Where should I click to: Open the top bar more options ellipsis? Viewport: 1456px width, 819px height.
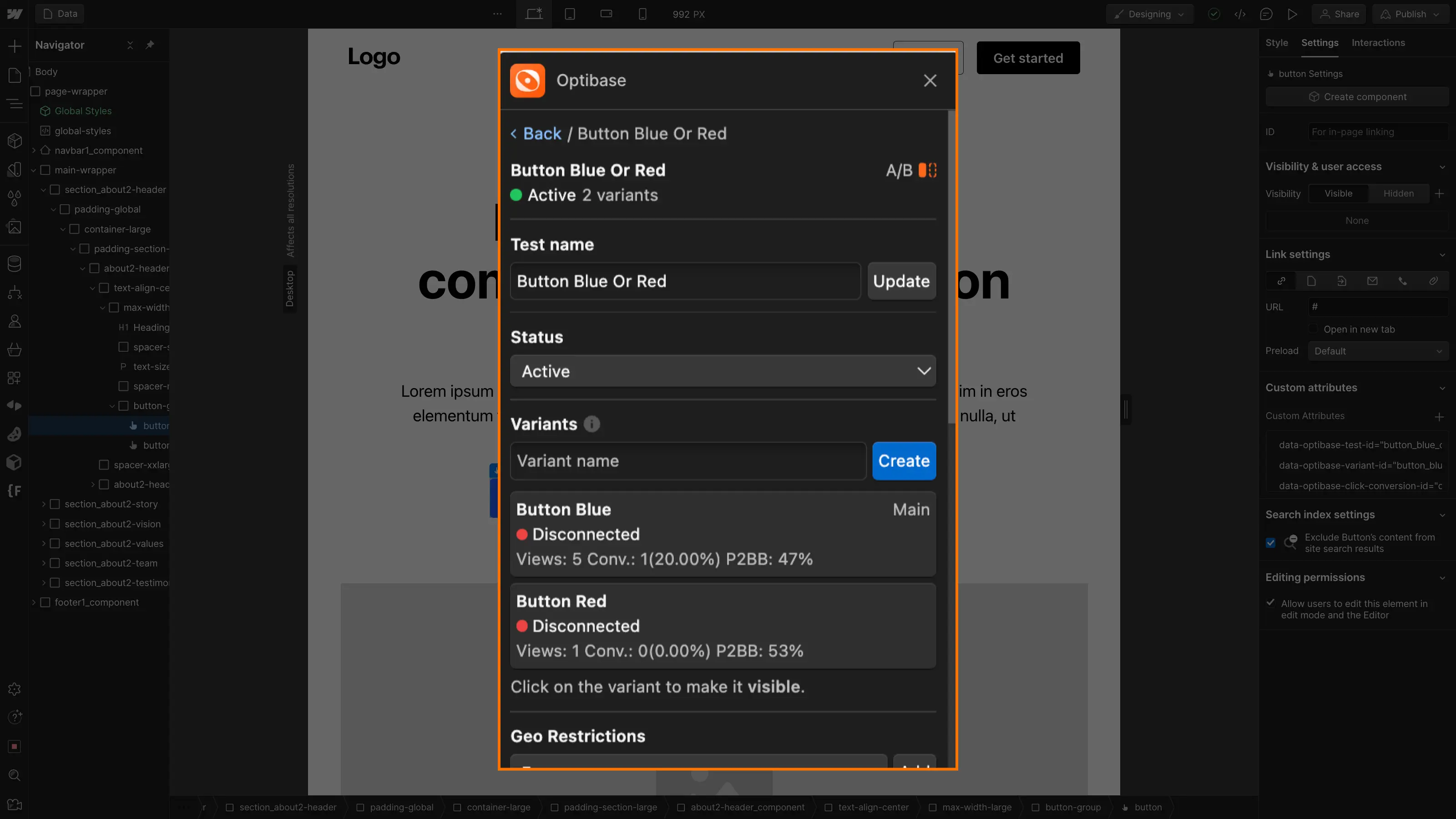tap(497, 14)
